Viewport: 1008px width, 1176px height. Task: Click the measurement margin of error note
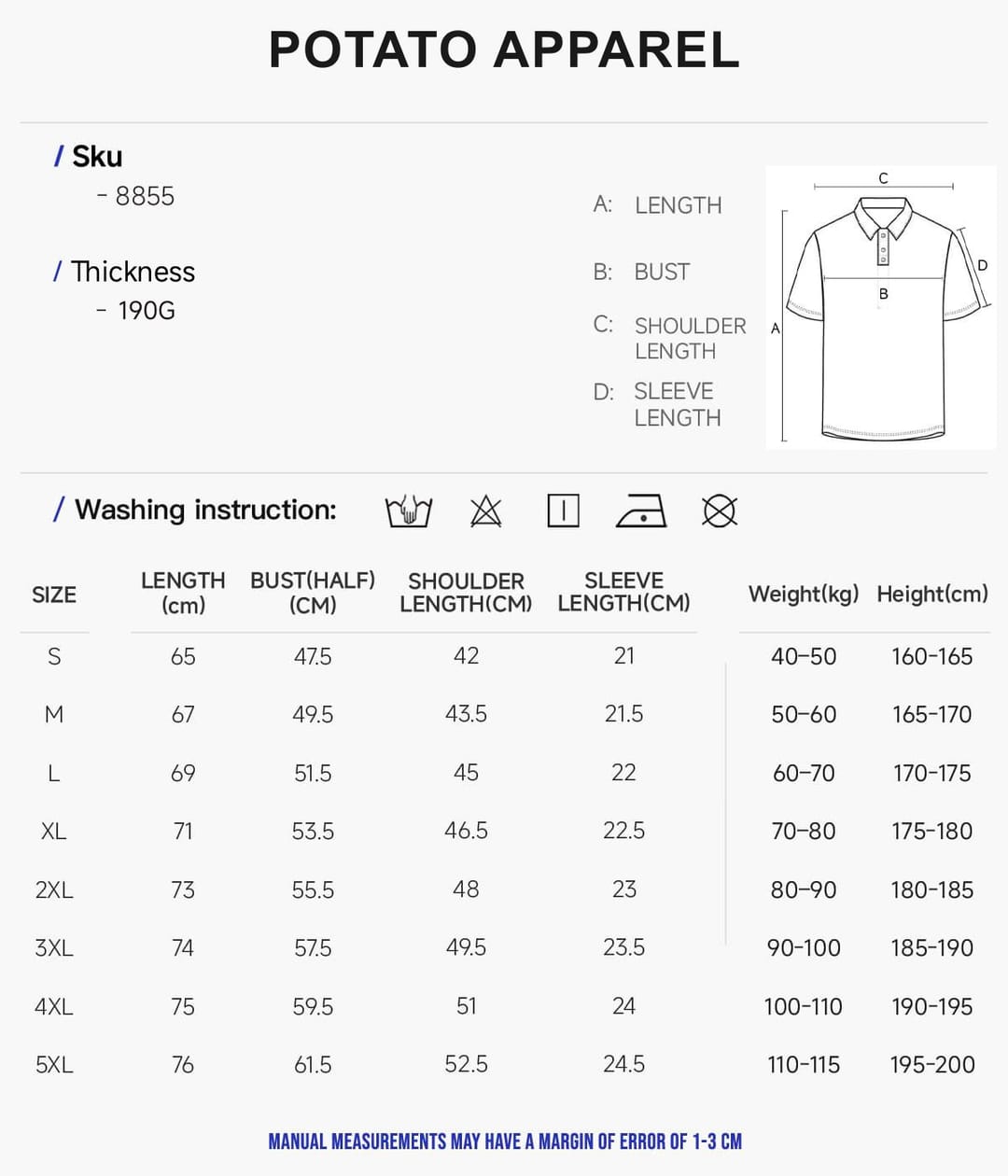coord(505,1141)
